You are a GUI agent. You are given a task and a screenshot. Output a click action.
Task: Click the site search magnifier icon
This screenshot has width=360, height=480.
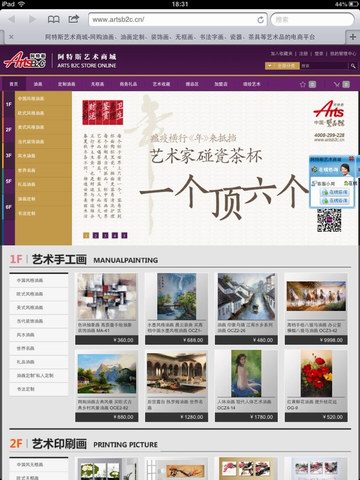tap(353, 66)
